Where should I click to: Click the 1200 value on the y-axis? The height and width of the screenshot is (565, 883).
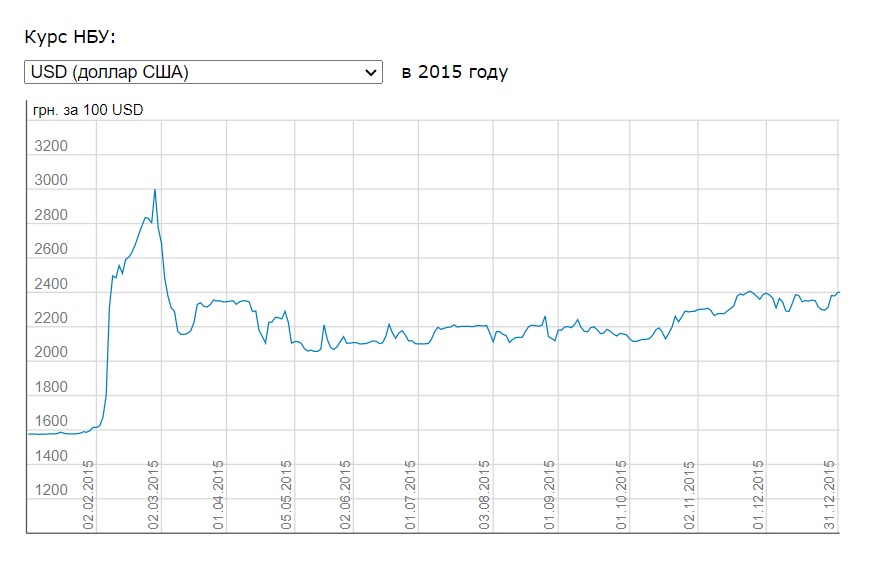50,490
